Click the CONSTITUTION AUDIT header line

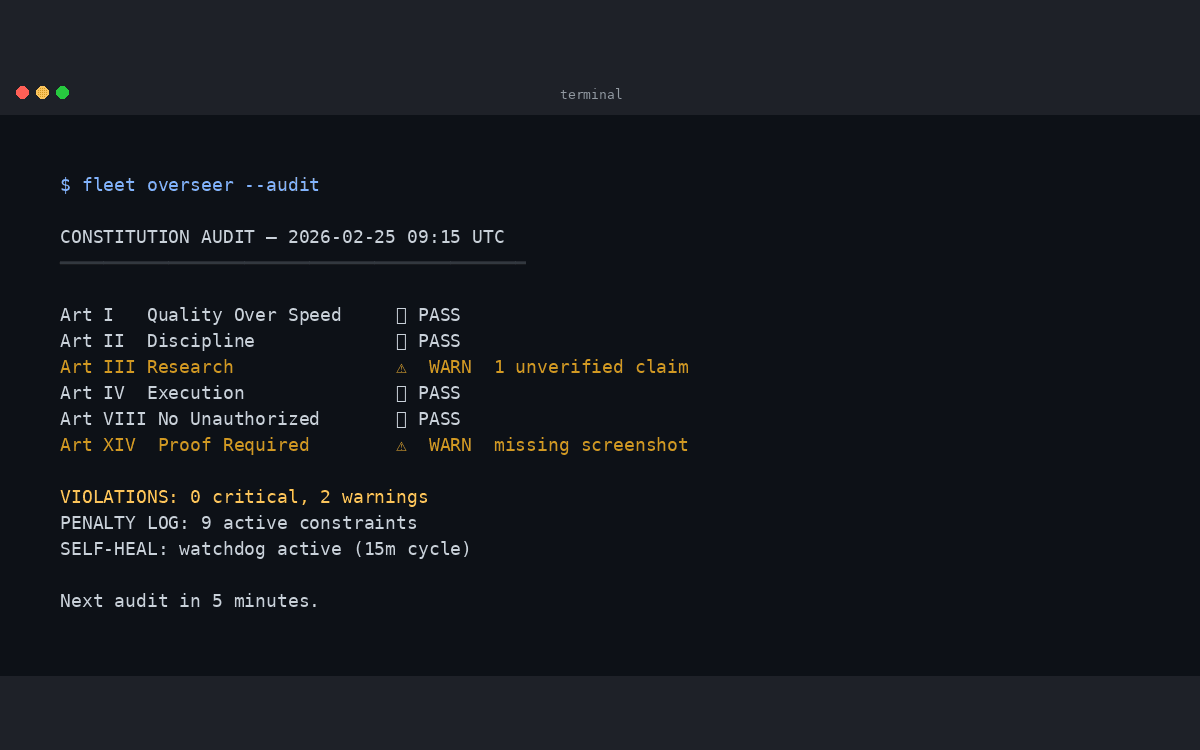282,237
